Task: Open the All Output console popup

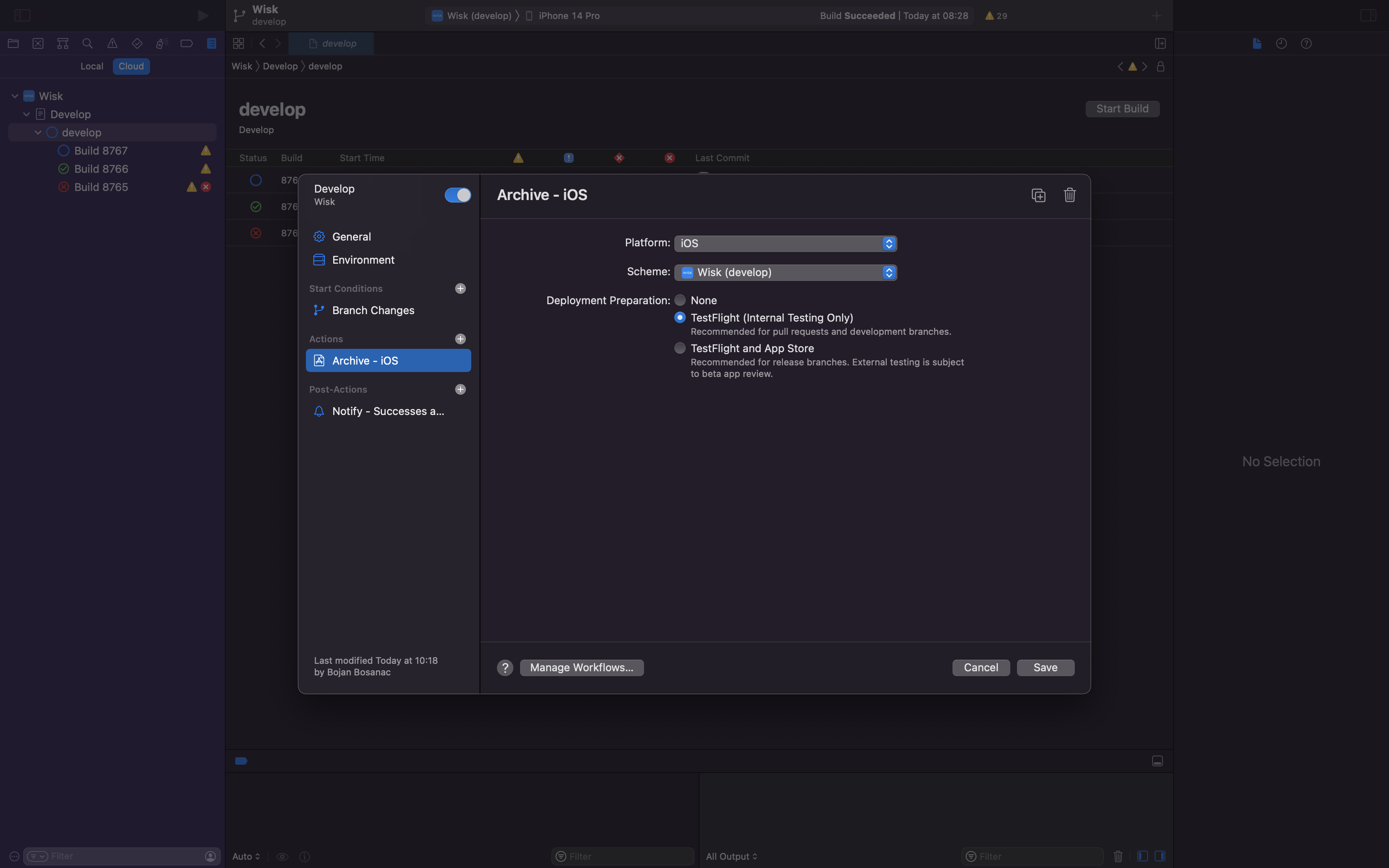Action: pyautogui.click(x=731, y=856)
